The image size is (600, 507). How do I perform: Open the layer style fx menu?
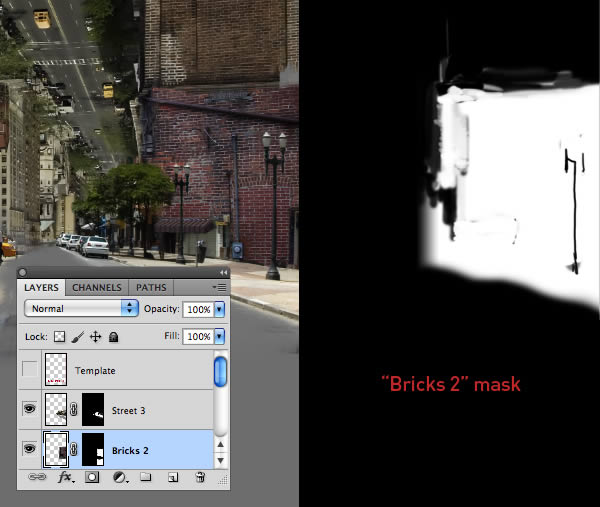66,477
